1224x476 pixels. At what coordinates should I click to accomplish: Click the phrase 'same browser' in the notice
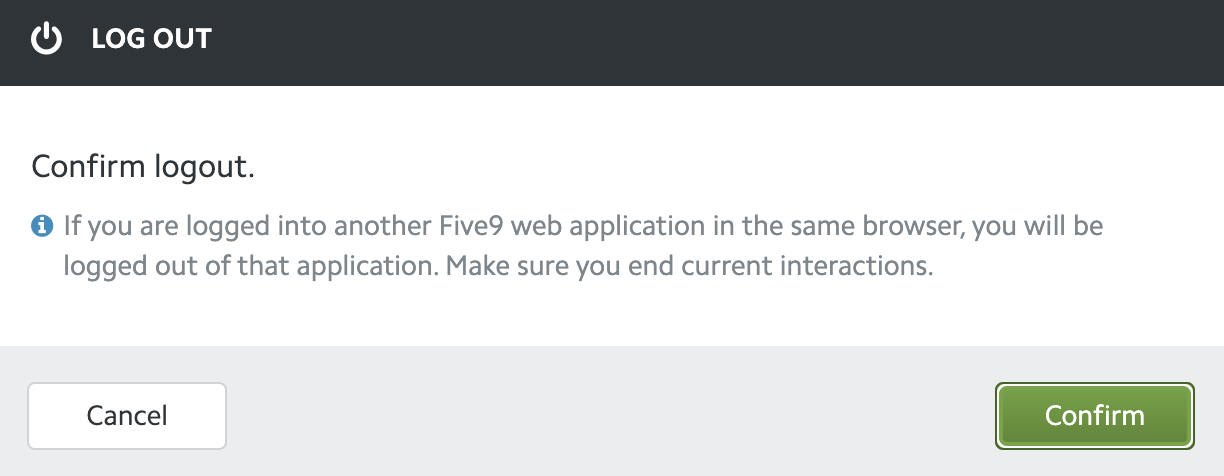[873, 226]
